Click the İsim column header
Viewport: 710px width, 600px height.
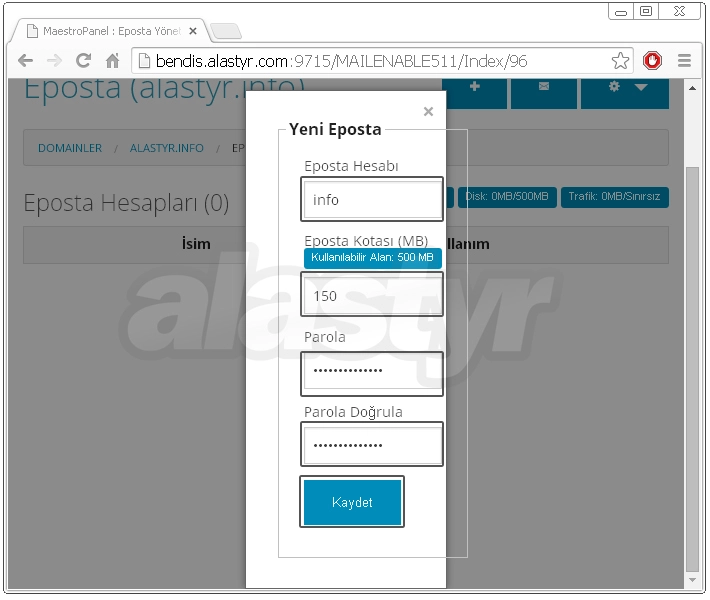pyautogui.click(x=196, y=244)
